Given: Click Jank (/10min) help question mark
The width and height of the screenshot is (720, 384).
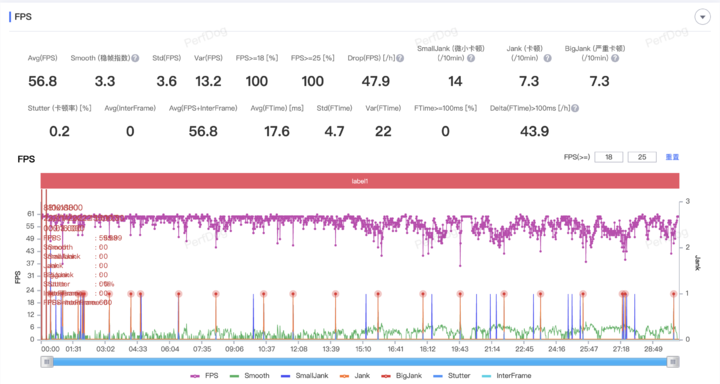Looking at the screenshot, I should point(547,58).
